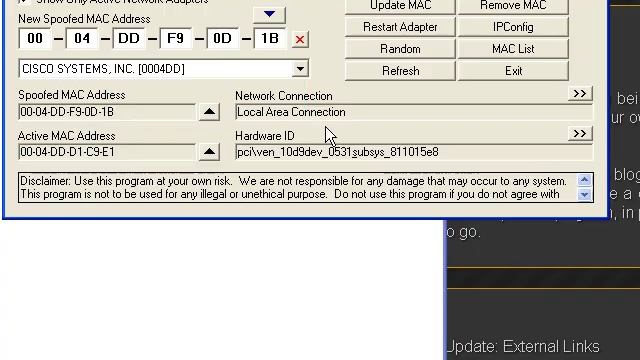Copy Active MAC Address up using arrow button

[x=209, y=152]
